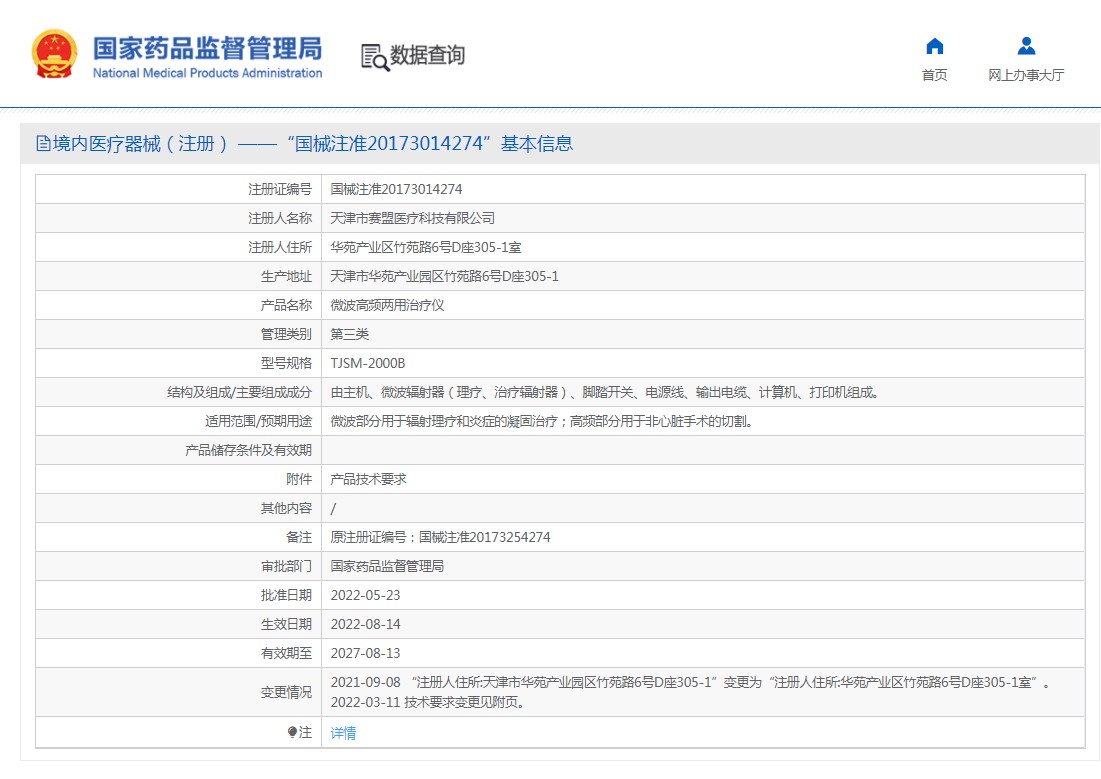Click approval date 2022-05-23

365,595
